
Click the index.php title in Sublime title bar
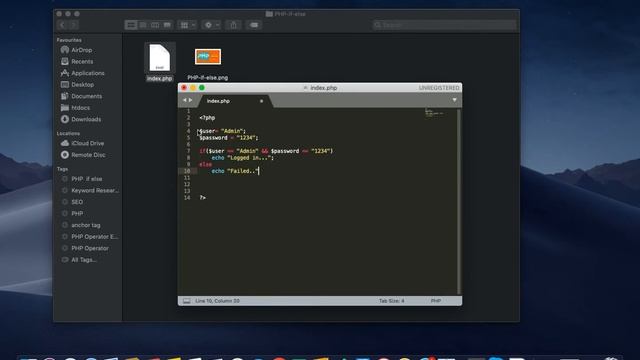pos(323,88)
